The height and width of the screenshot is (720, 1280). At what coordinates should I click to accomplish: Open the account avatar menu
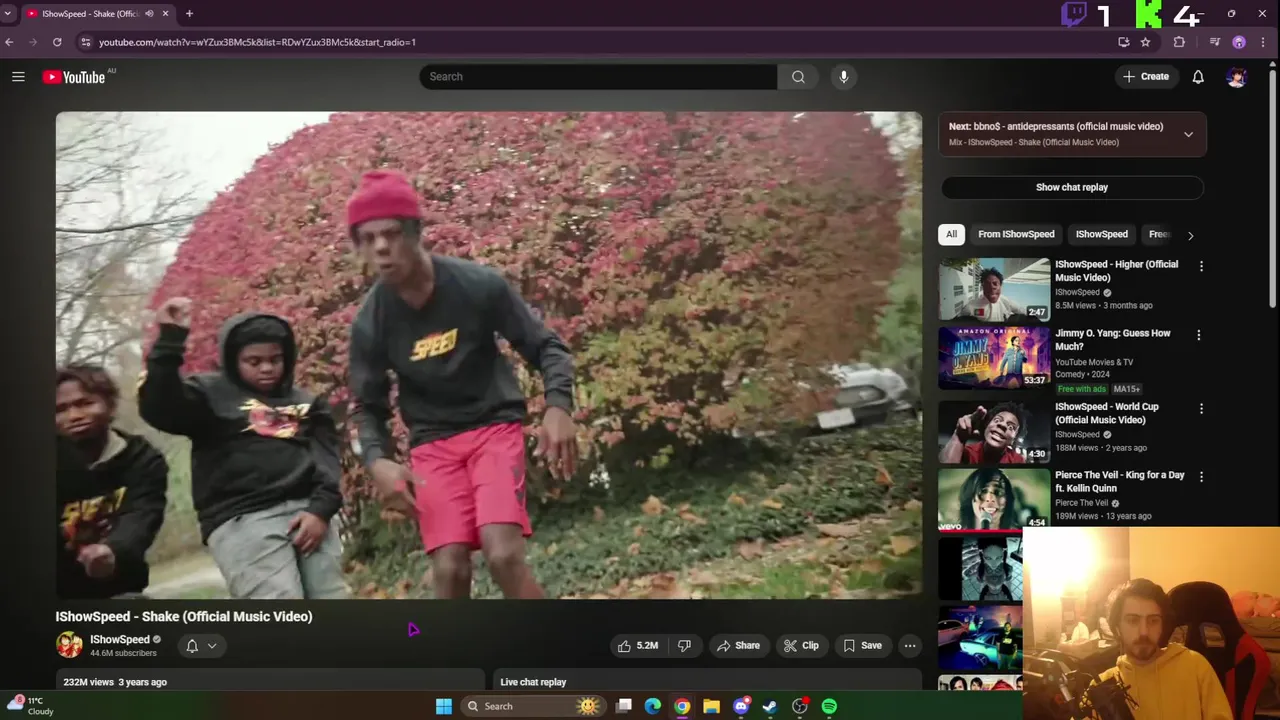pyautogui.click(x=1237, y=77)
